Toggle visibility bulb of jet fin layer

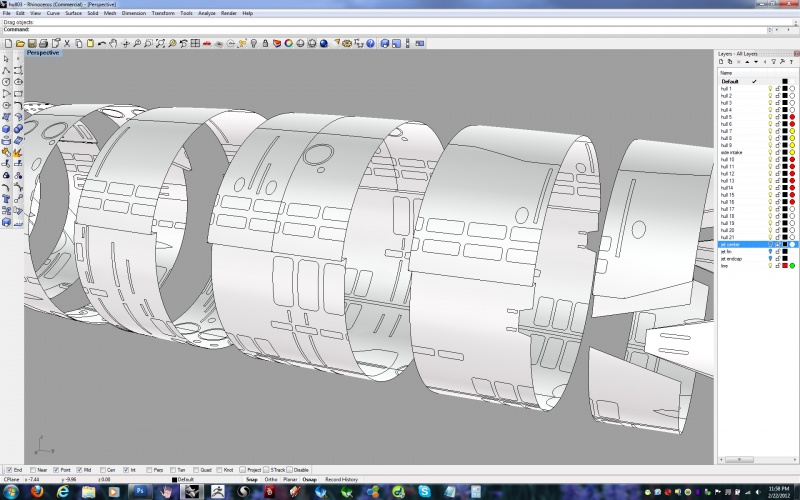770,252
